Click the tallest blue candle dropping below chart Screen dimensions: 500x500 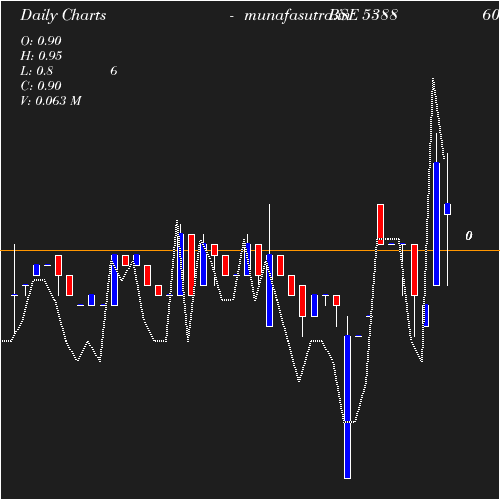[x=347, y=407]
